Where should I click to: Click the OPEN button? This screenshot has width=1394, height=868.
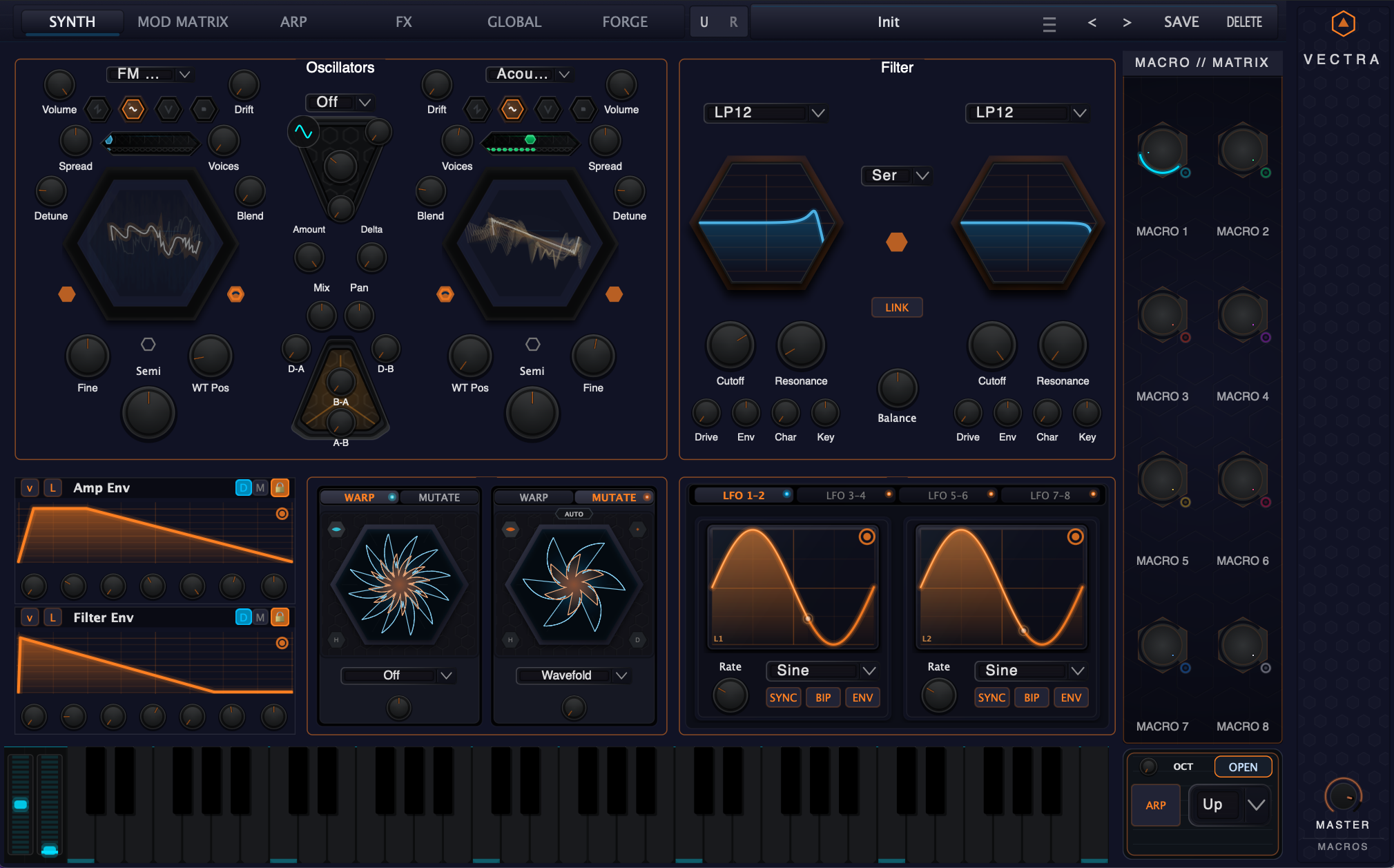(1243, 767)
